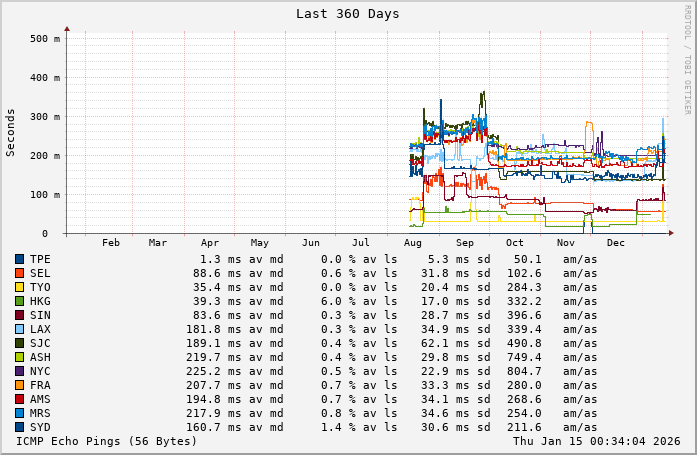Viewport: 697px width, 455px height.
Task: Click the 'ICMP Echo Pings (56 Bytes)' footer
Action: 107,441
